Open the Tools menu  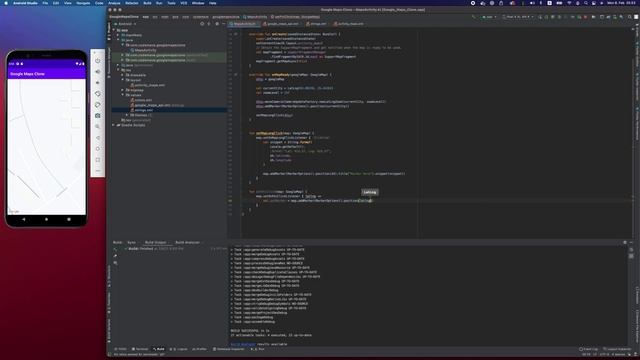coord(171,3)
